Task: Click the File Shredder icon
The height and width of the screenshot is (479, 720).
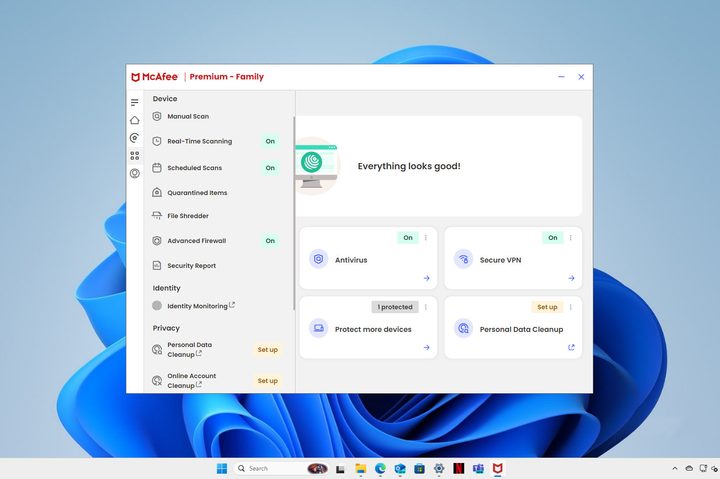Action: coord(157,215)
